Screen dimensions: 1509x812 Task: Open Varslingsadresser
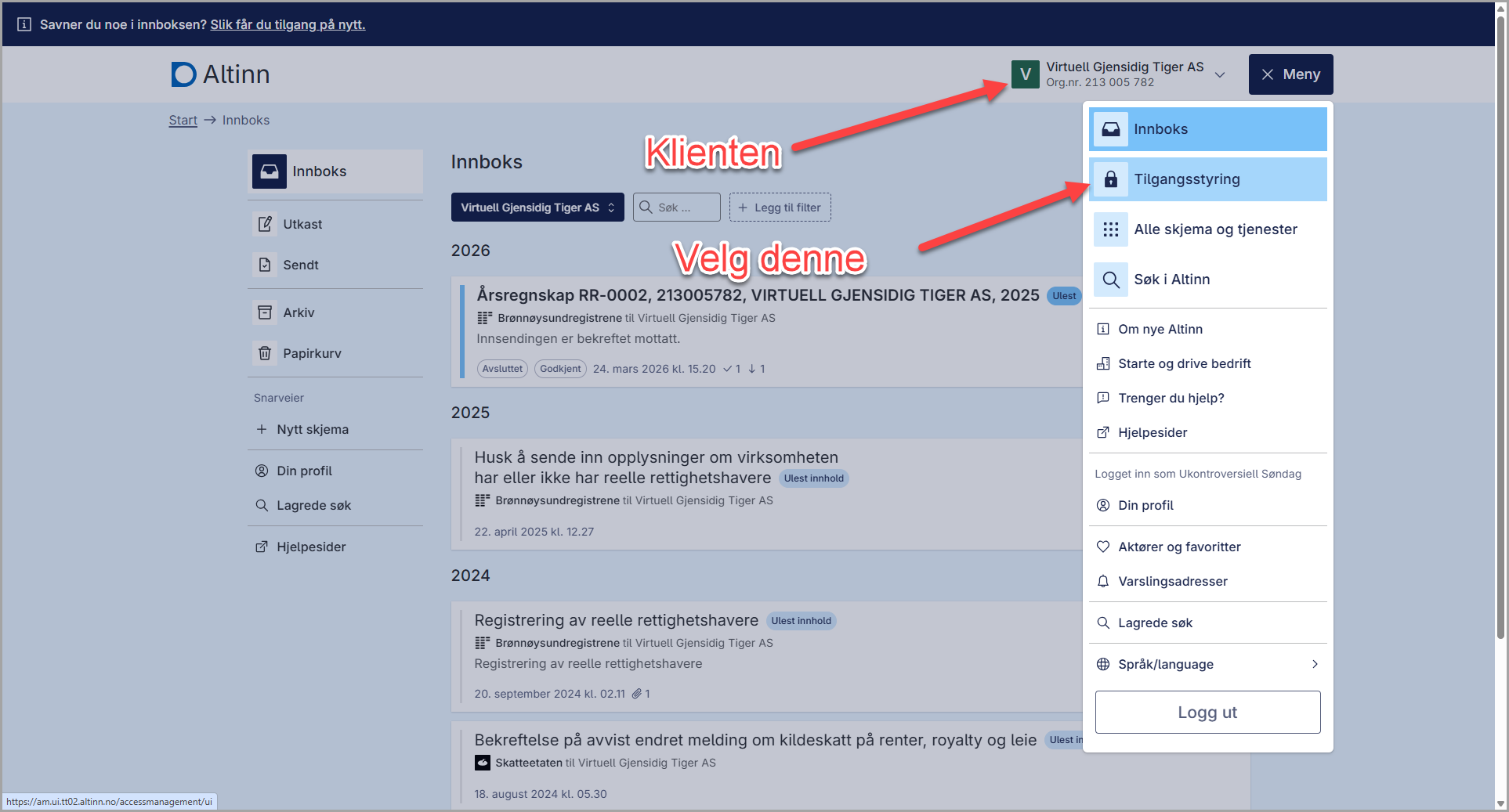point(1208,581)
